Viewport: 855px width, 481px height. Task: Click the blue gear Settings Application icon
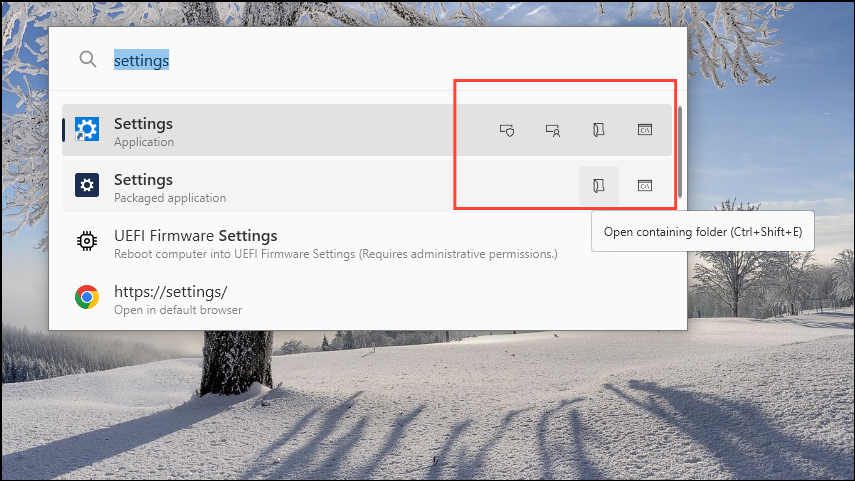87,130
